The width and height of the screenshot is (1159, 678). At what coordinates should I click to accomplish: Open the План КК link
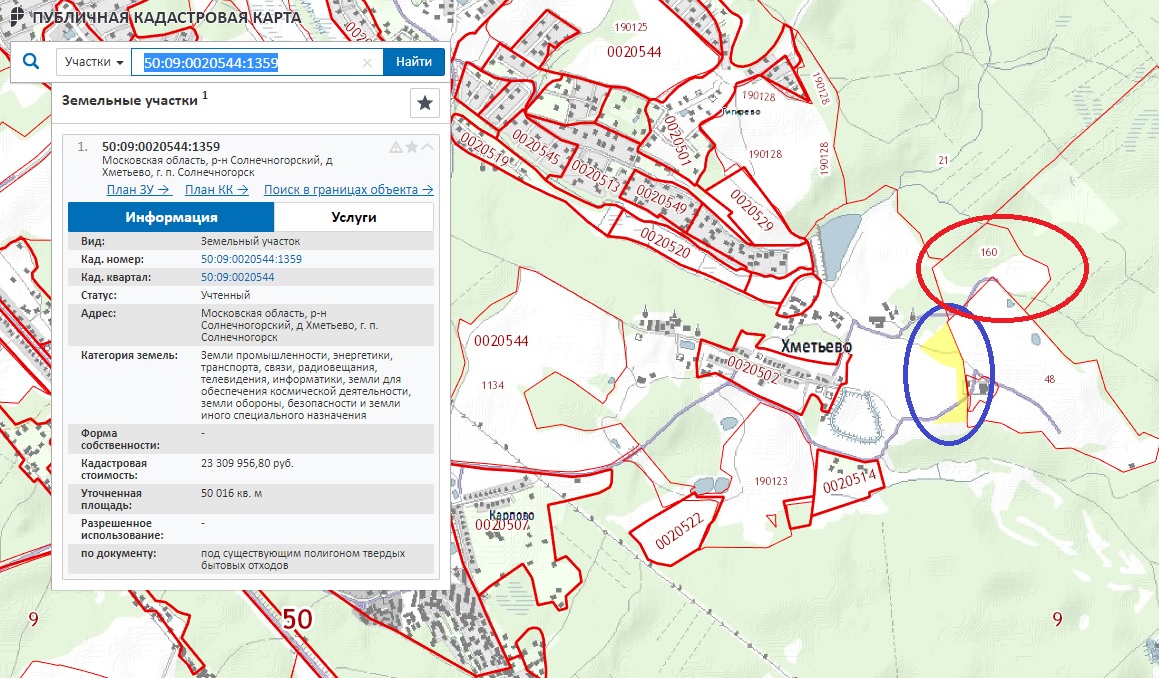tap(218, 190)
